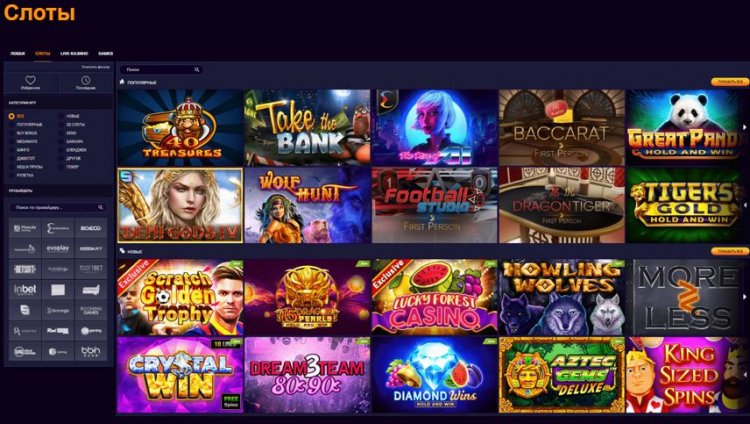The image size is (750, 424).
Task: Select the Inbet provider logo
Action: (25, 290)
